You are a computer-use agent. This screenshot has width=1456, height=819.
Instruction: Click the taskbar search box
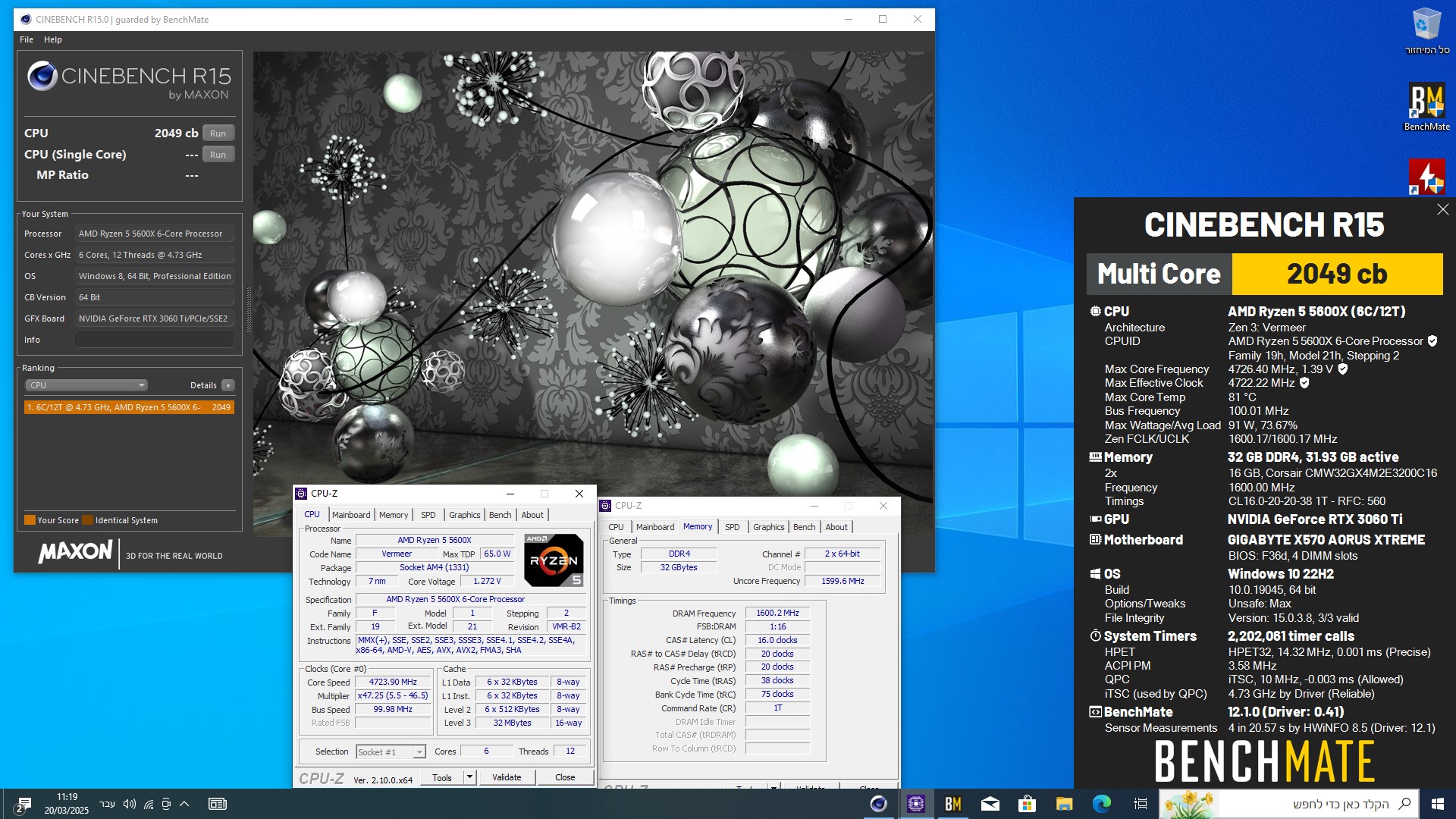(x=1289, y=804)
